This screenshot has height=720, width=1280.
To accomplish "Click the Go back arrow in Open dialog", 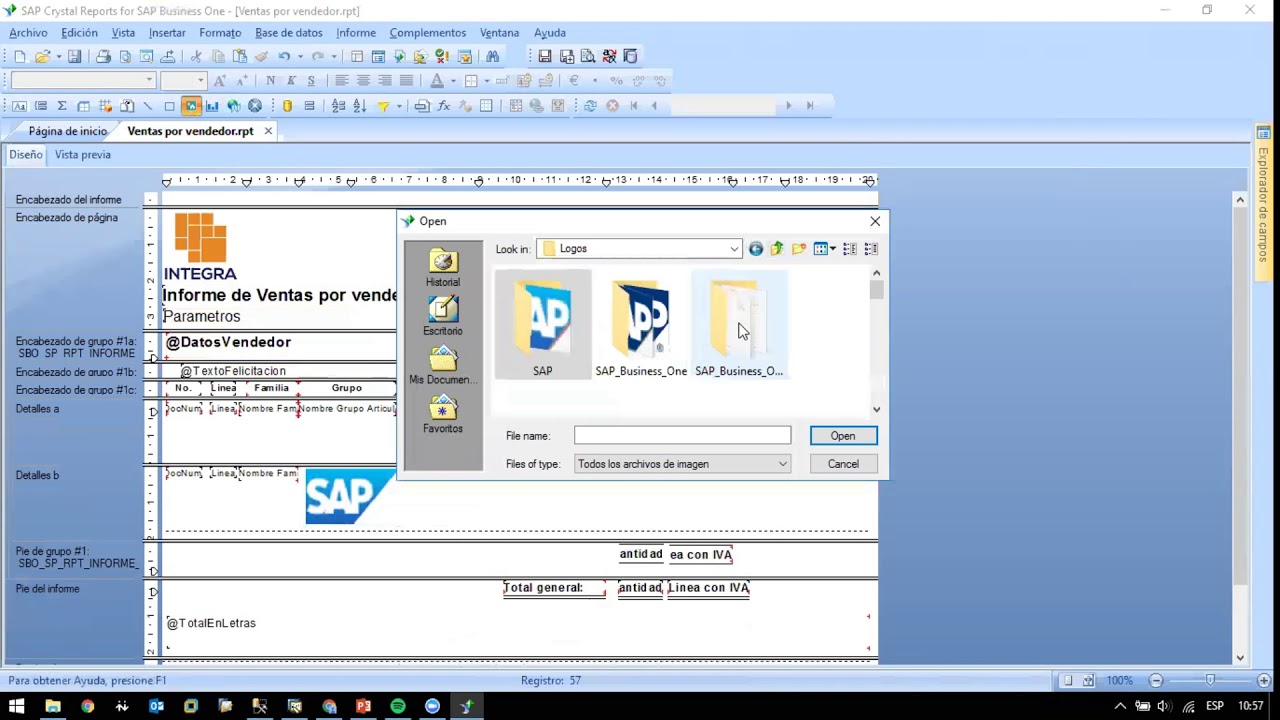I will [756, 249].
